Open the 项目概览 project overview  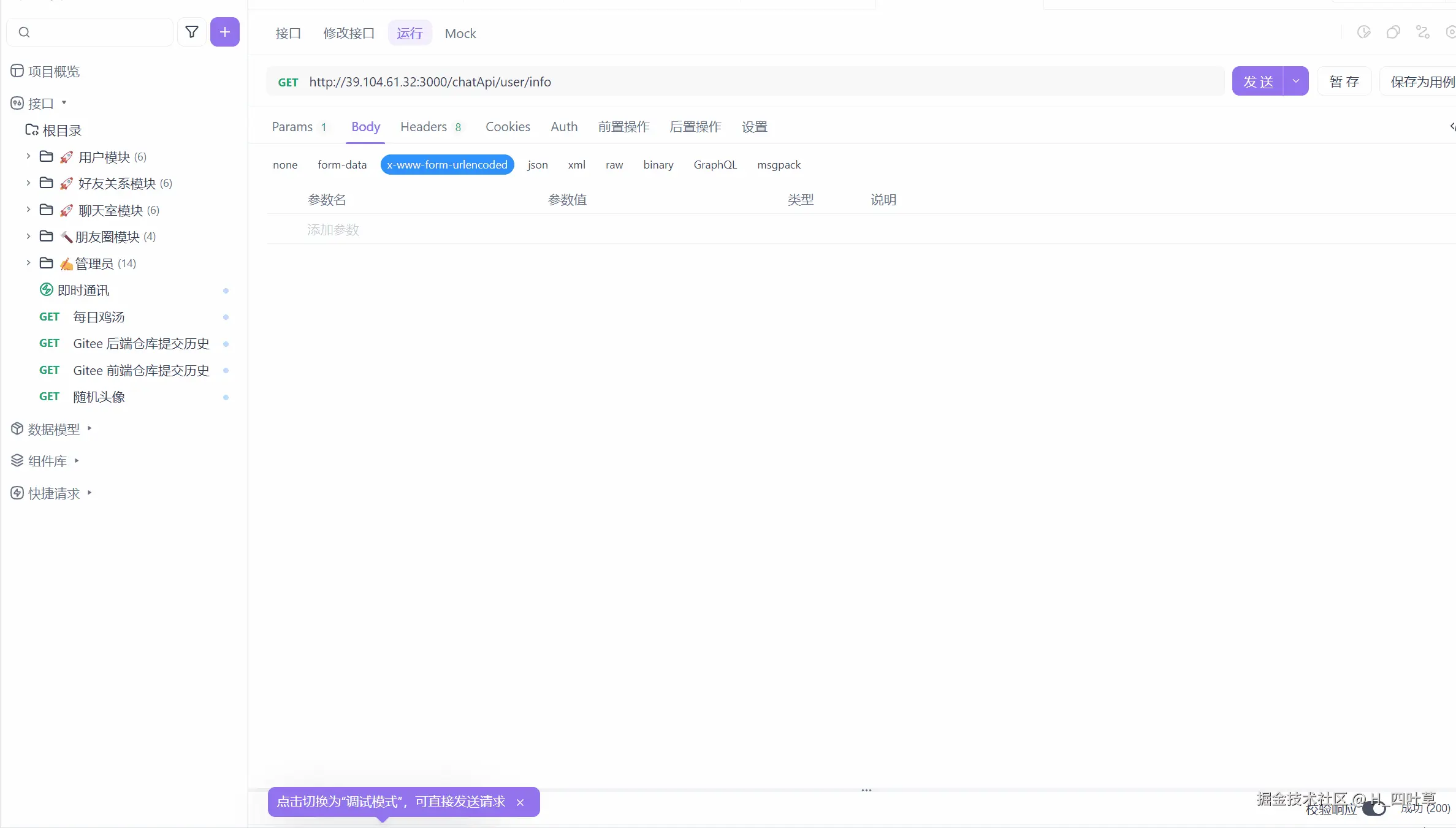coord(53,72)
